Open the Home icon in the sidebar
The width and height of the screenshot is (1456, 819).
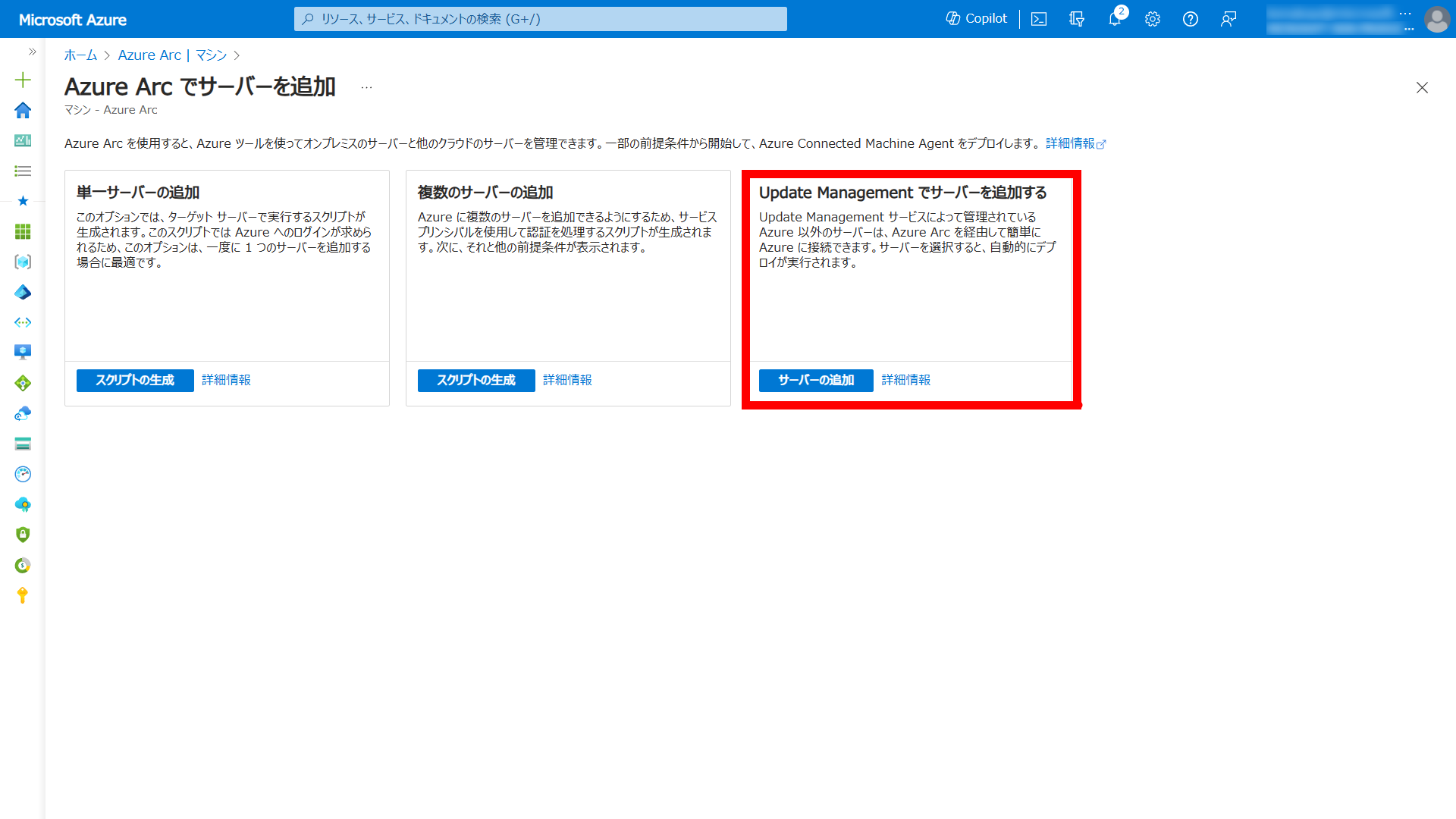(23, 110)
